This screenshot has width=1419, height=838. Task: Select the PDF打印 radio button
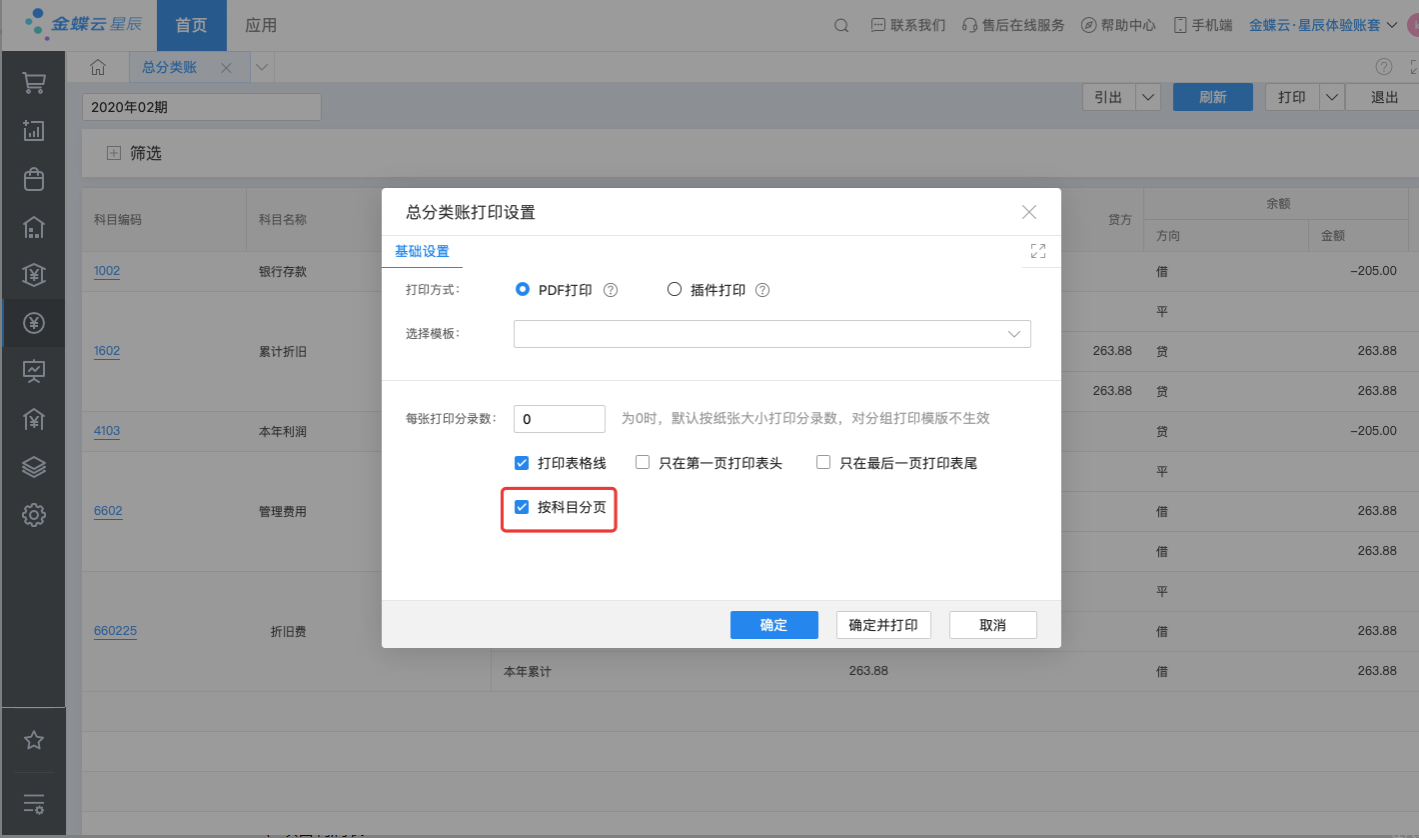(x=522, y=290)
